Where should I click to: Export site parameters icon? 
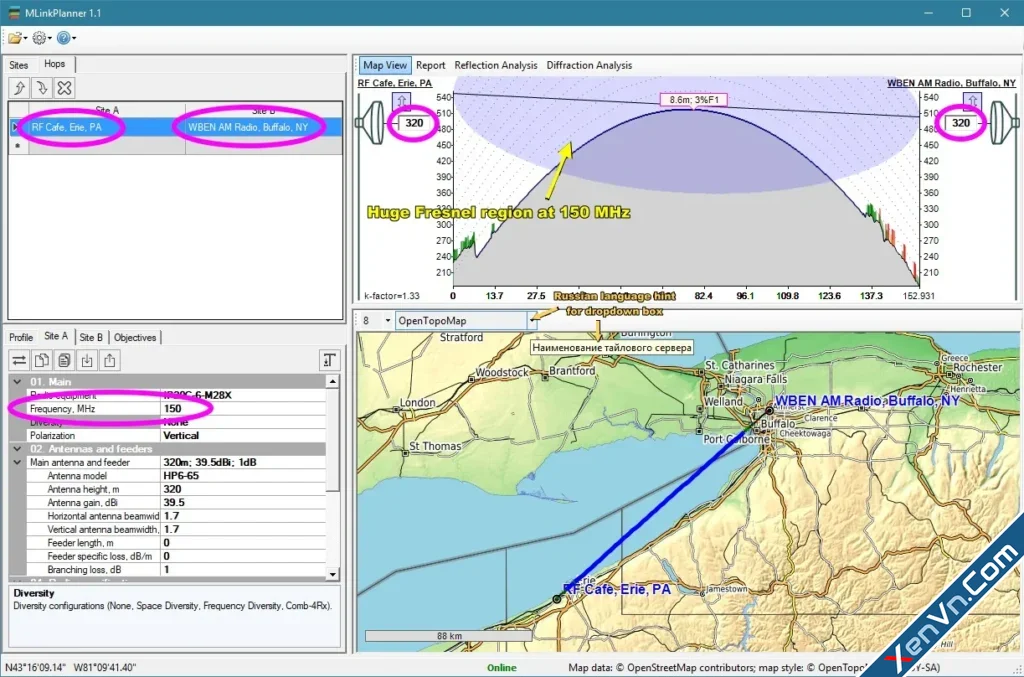110,360
